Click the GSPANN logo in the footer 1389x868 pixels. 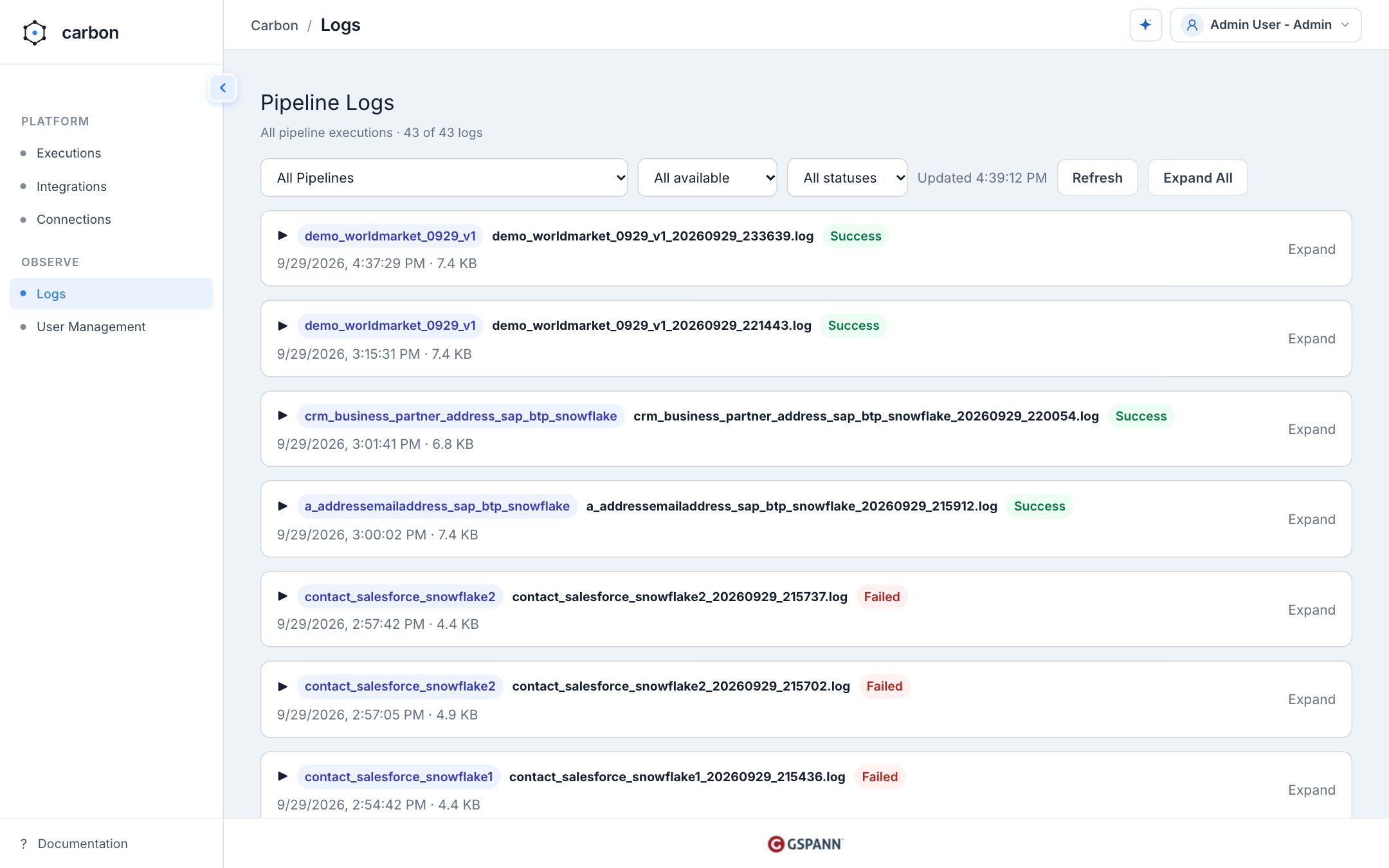pyautogui.click(x=806, y=844)
